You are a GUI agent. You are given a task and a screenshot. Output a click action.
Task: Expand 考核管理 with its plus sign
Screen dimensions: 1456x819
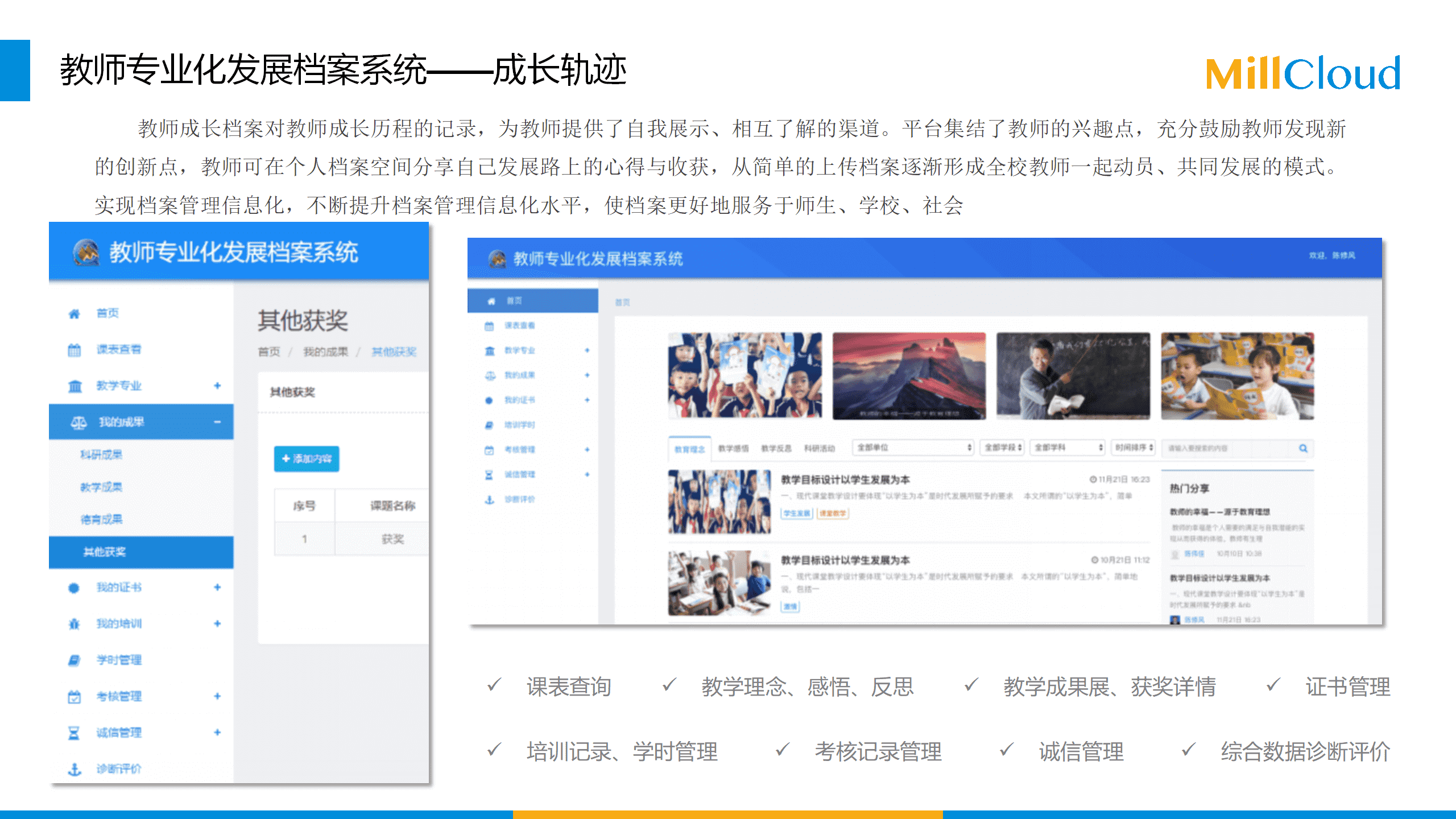point(217,696)
